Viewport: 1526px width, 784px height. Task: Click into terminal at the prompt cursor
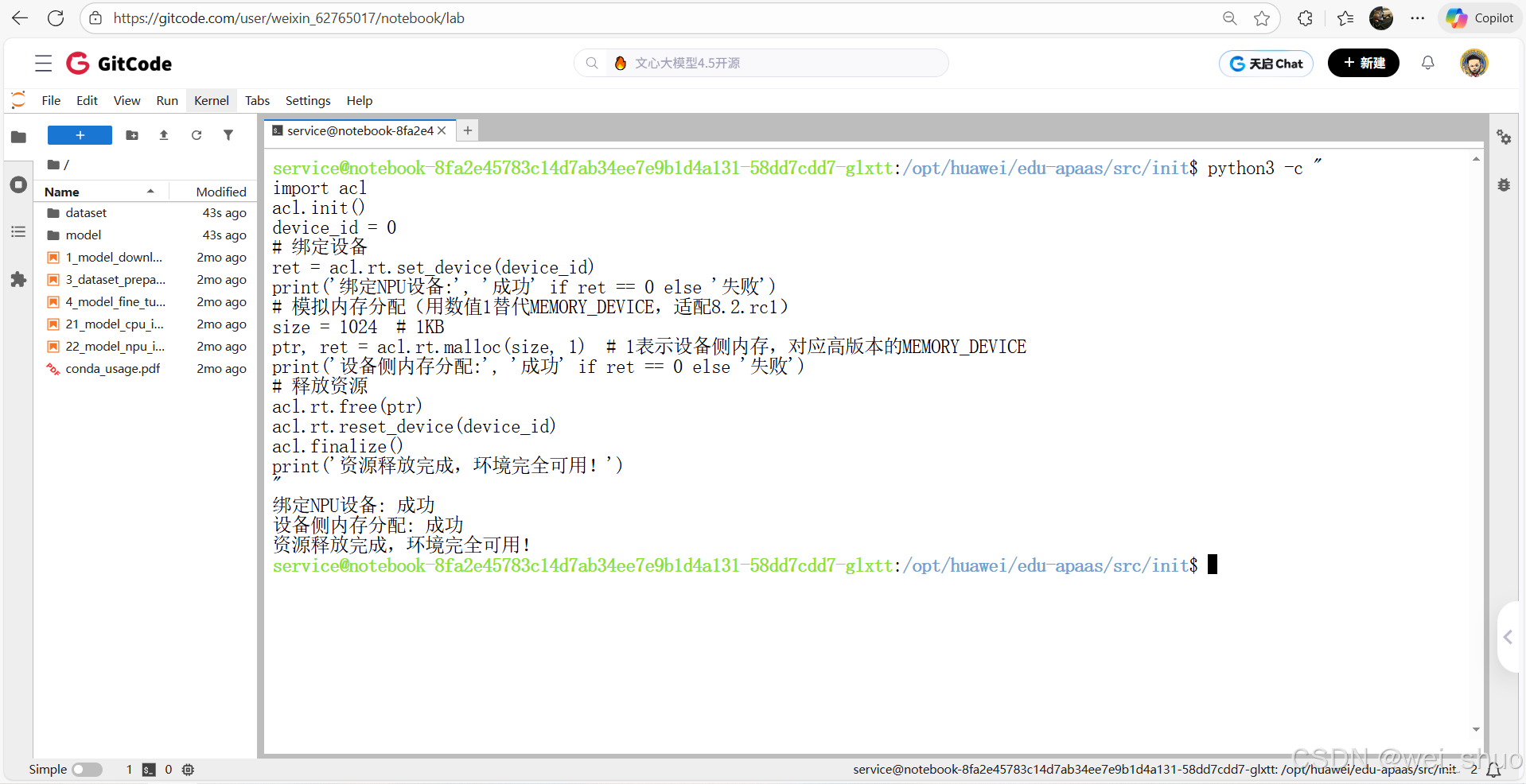click(1213, 565)
